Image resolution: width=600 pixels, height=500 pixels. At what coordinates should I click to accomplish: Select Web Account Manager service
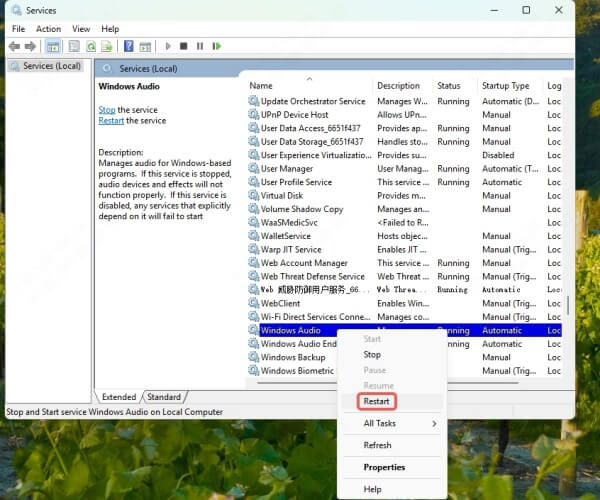pos(405,263)
